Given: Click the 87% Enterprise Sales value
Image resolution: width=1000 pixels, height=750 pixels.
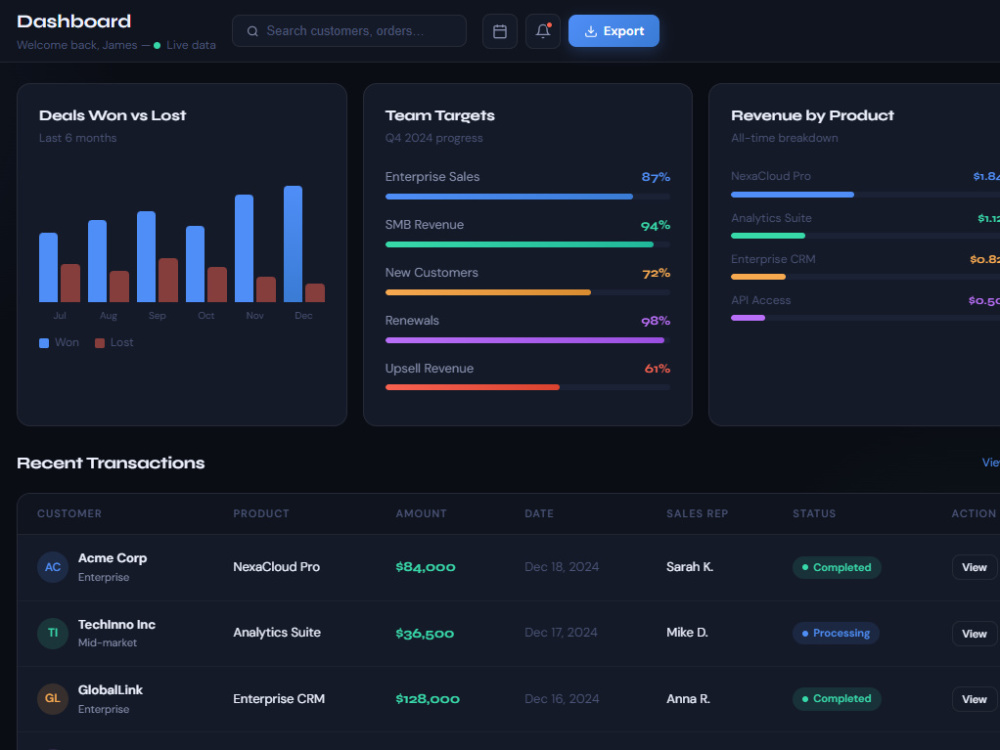Looking at the screenshot, I should click(656, 177).
